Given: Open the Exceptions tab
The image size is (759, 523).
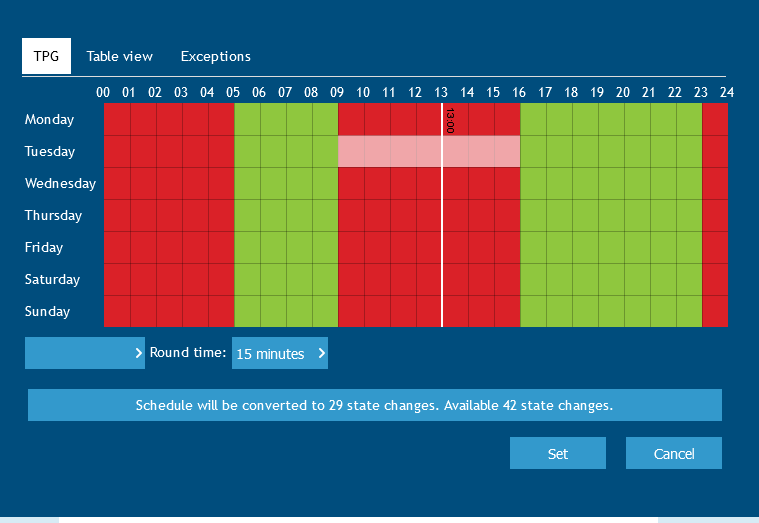Looking at the screenshot, I should coord(215,57).
